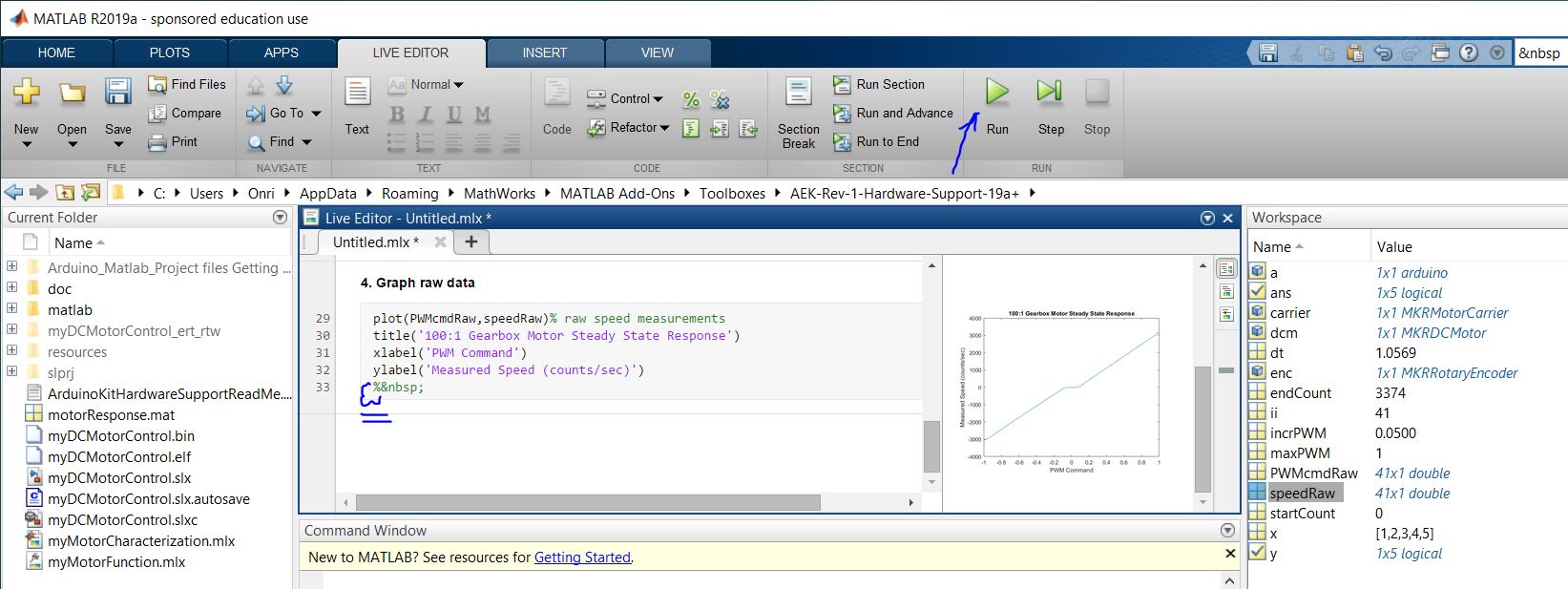Image resolution: width=1568 pixels, height=589 pixels.
Task: Click the output pane vertical scrollbar
Action: (1202, 430)
